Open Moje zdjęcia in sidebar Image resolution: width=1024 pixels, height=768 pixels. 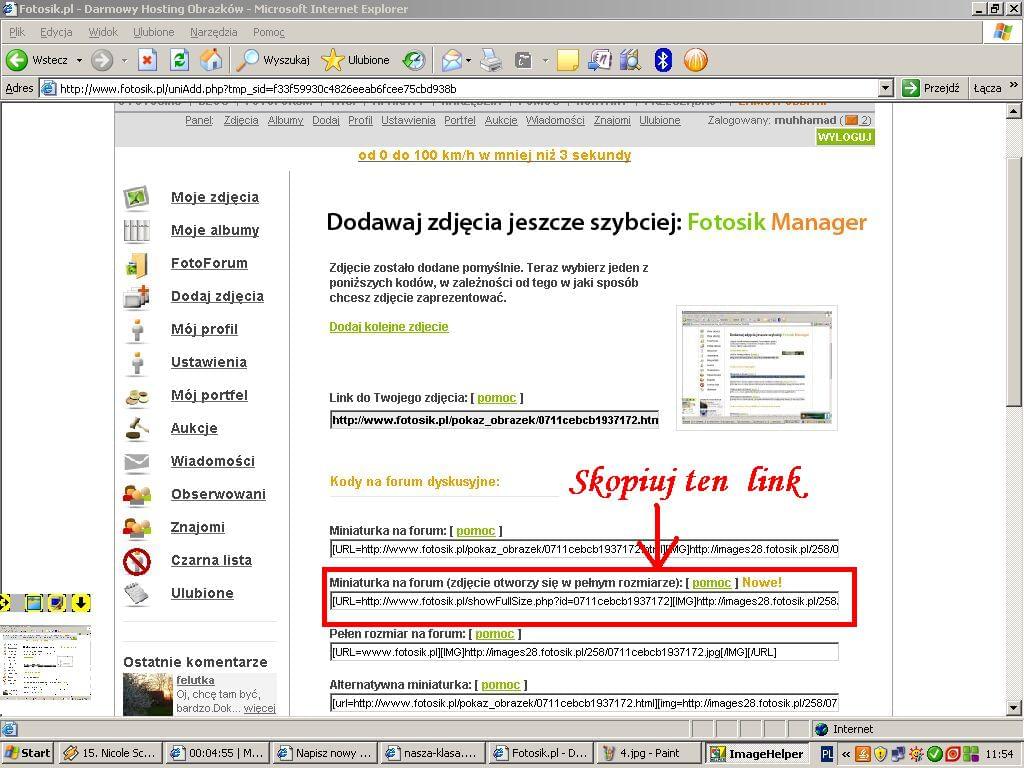[214, 197]
